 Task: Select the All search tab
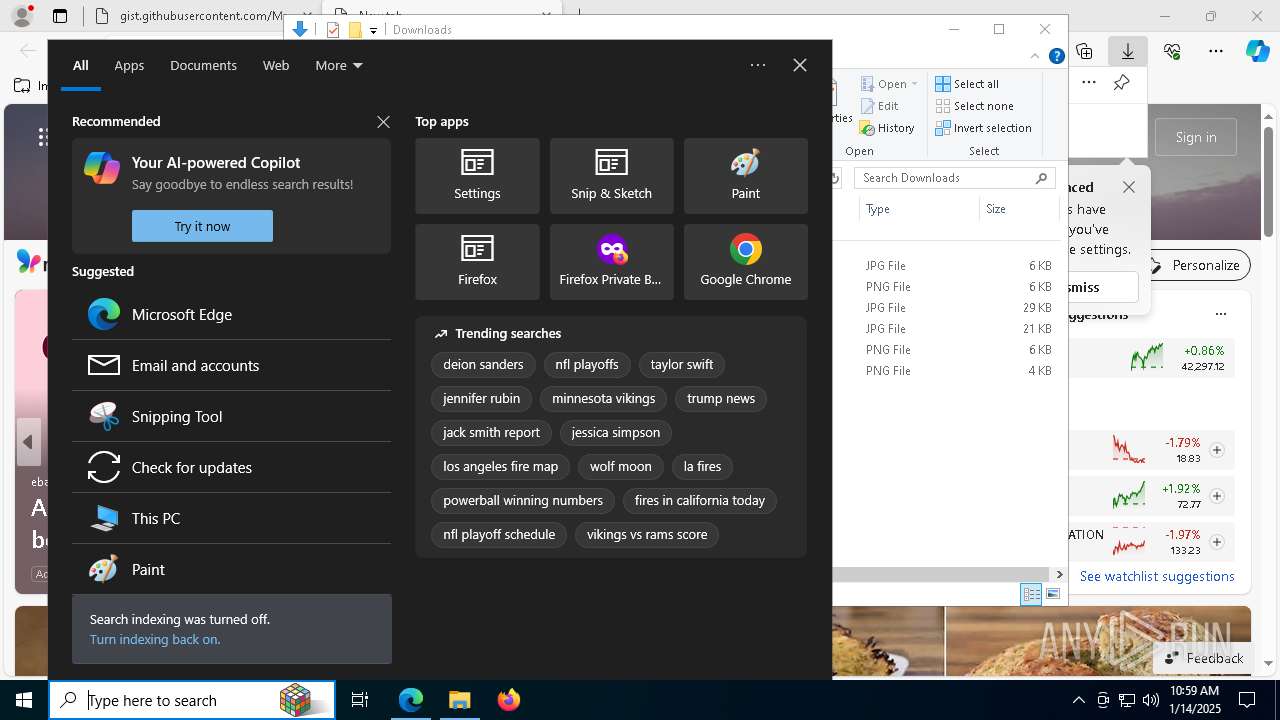pyautogui.click(x=81, y=65)
